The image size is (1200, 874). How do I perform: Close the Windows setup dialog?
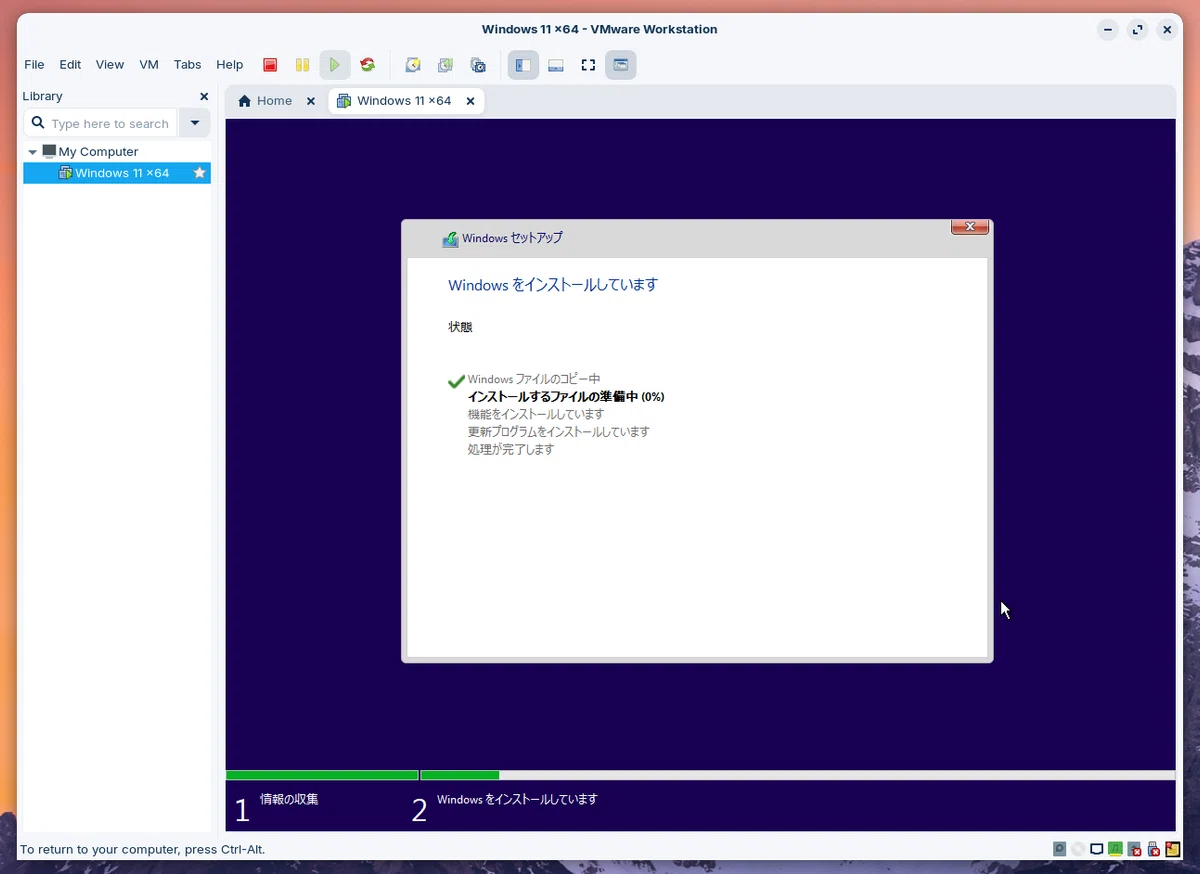click(x=970, y=227)
